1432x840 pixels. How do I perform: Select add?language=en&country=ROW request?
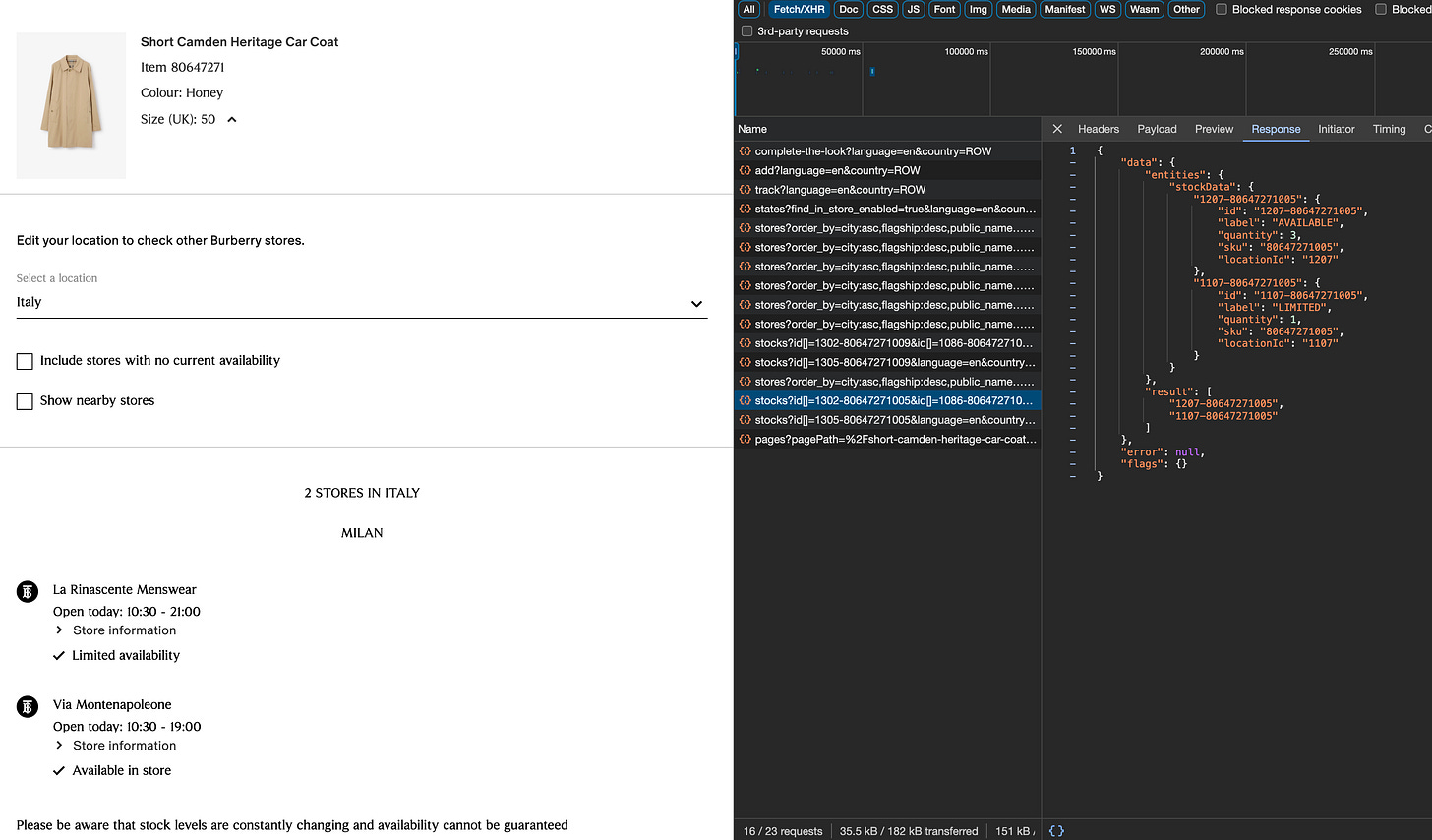(887, 170)
